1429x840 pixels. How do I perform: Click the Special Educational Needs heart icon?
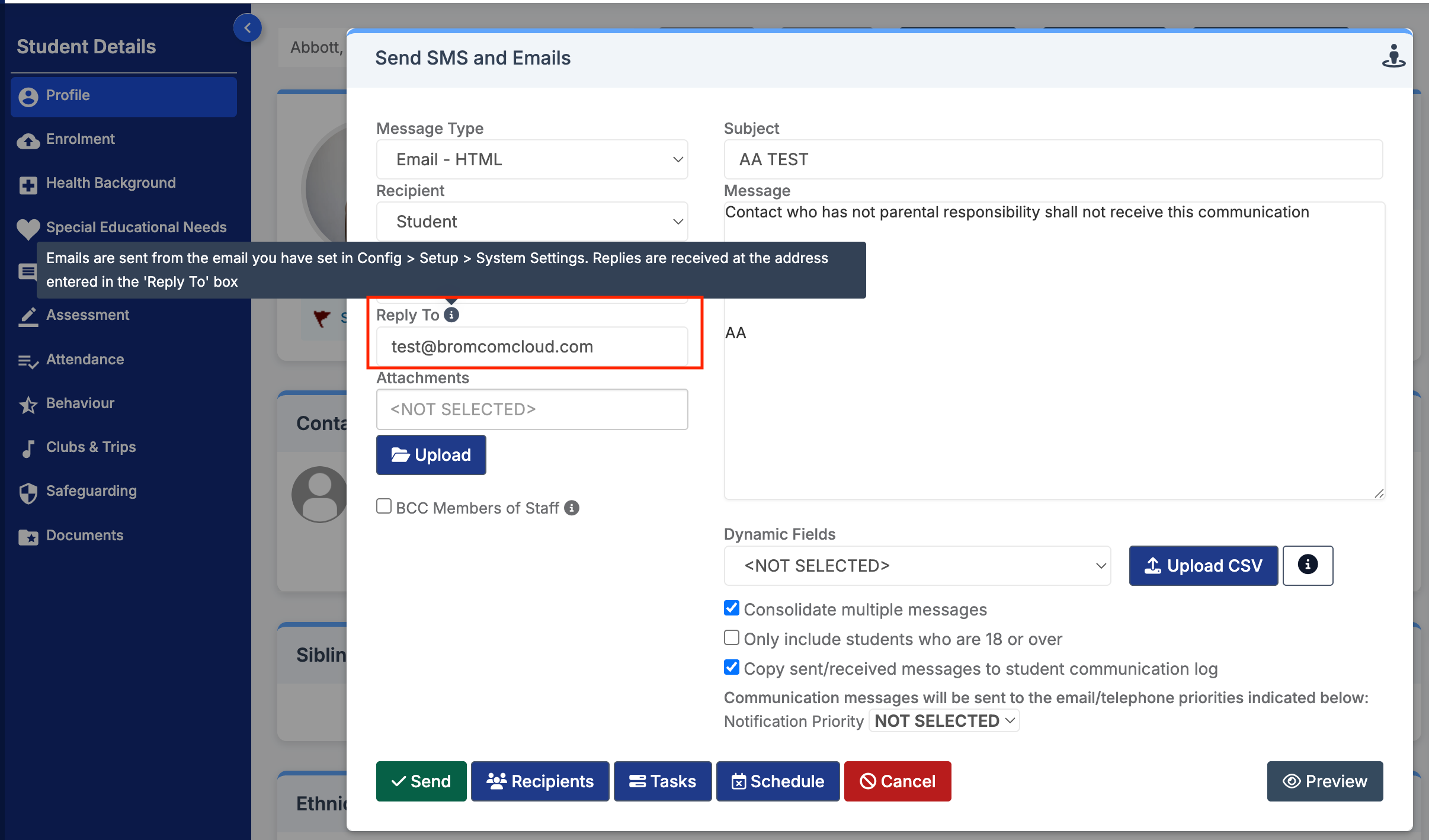coord(28,229)
